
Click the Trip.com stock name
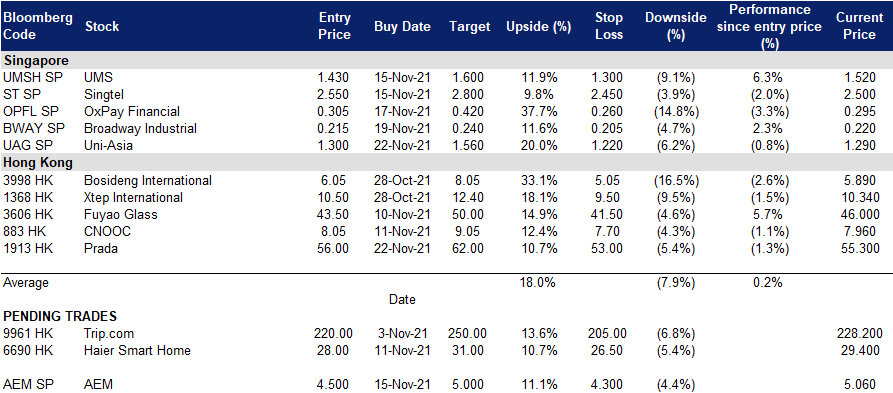109,333
